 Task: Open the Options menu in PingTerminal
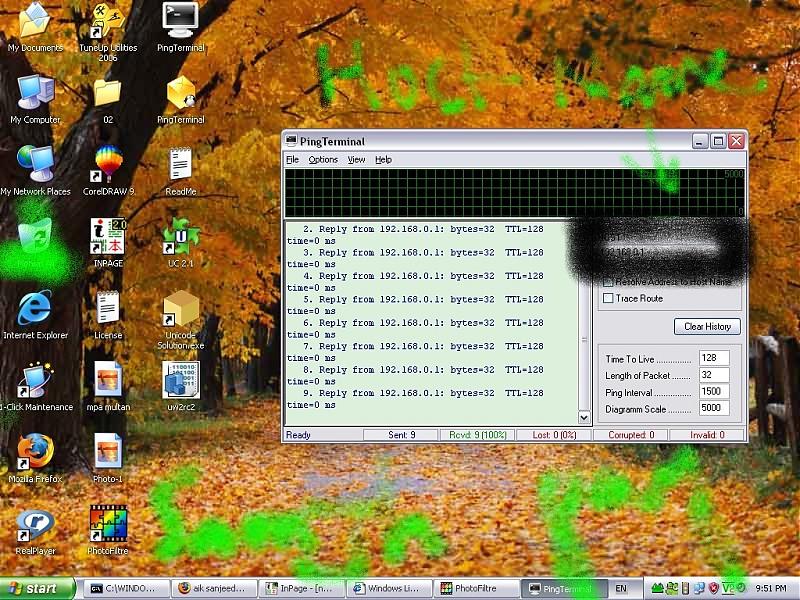tap(323, 160)
